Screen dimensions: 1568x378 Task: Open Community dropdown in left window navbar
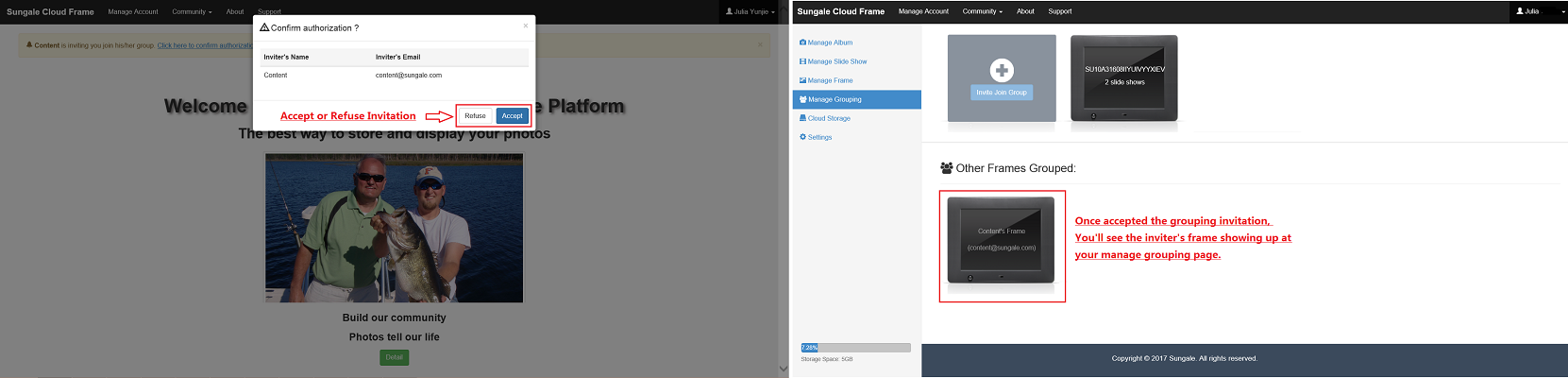tap(192, 12)
